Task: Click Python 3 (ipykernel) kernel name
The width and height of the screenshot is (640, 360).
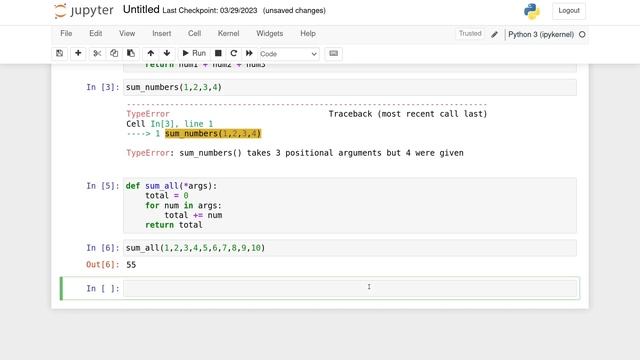Action: 541,35
